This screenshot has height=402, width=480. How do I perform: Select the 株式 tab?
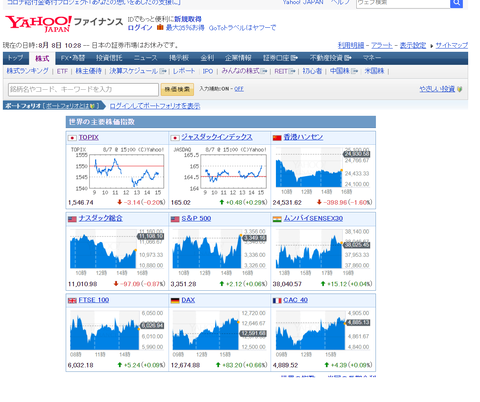coord(42,59)
